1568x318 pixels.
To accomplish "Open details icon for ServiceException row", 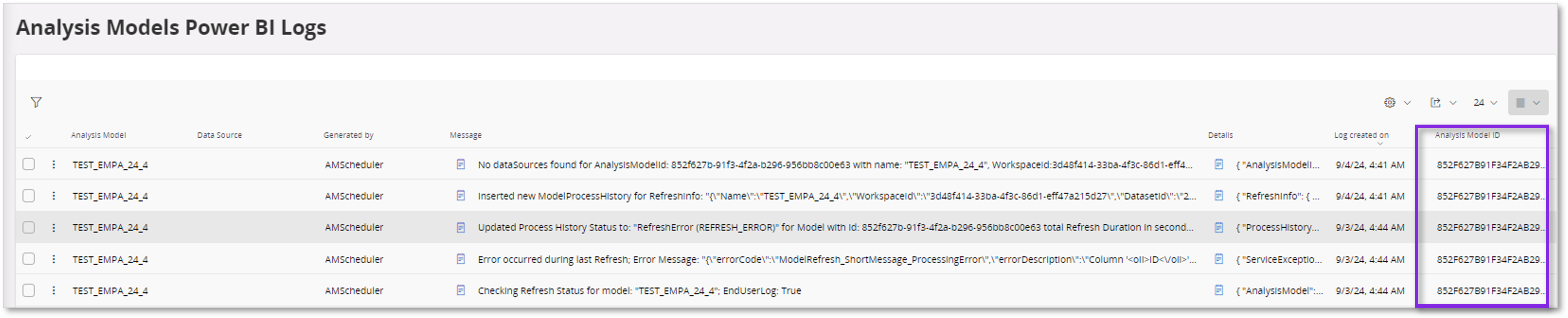I will [x=1219, y=259].
